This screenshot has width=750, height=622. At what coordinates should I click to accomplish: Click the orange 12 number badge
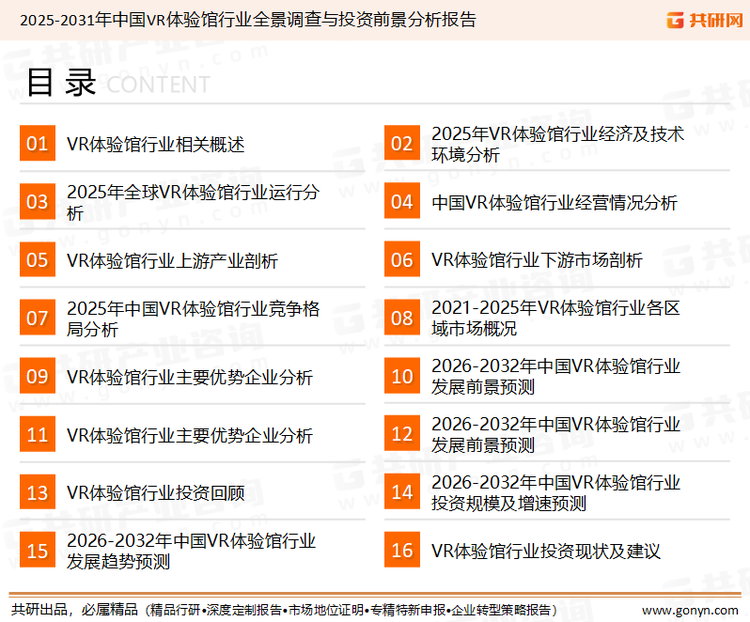[x=402, y=434]
